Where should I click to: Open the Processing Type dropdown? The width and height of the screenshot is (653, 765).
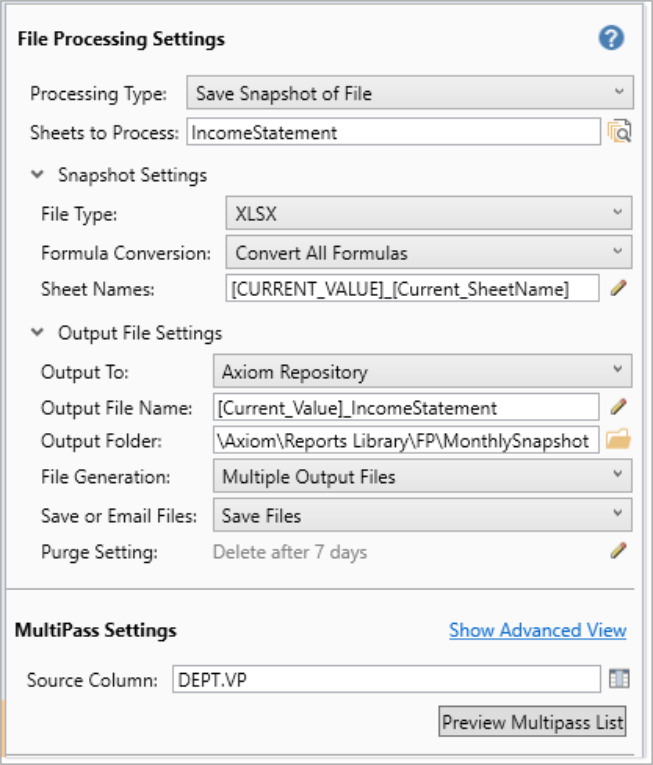(x=410, y=94)
